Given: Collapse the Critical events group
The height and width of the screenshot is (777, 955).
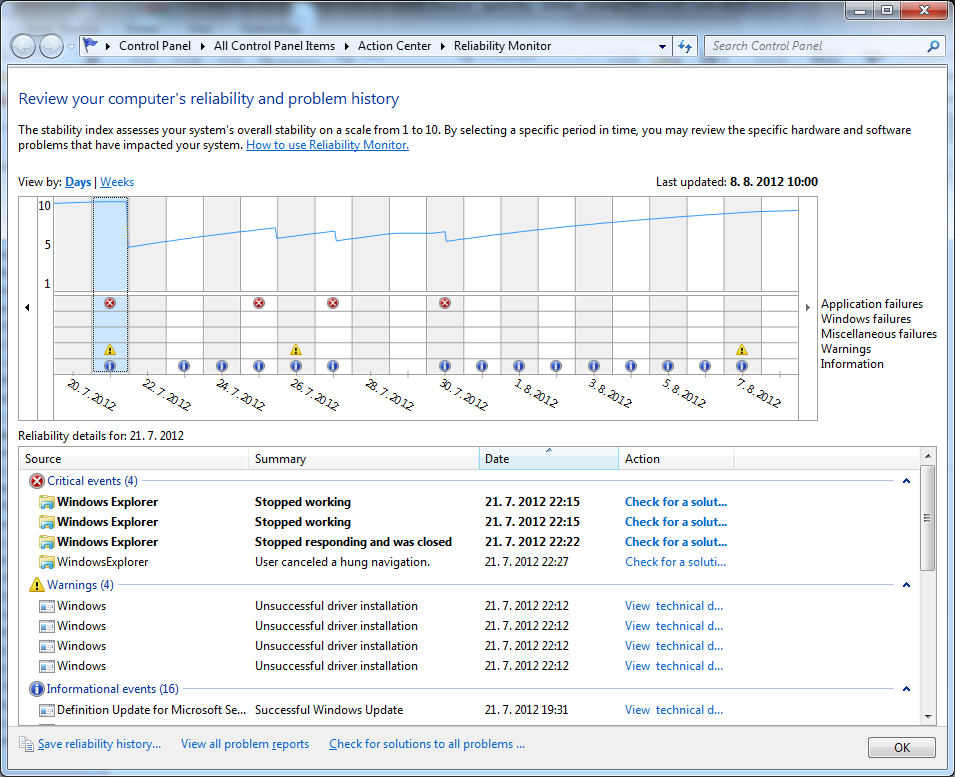Looking at the screenshot, I should click(x=906, y=481).
